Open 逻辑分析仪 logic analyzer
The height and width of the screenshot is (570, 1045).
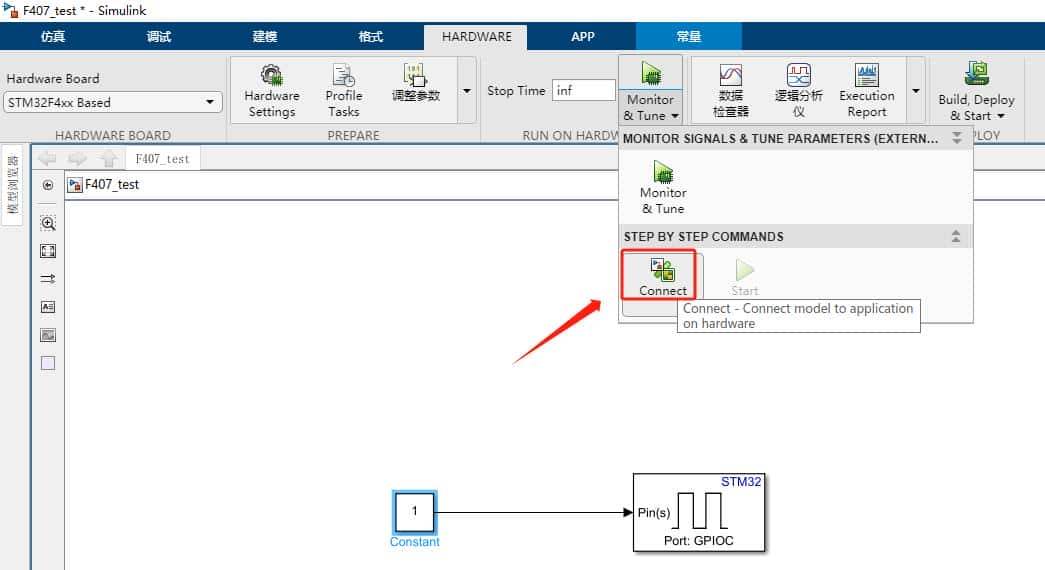[x=798, y=91]
